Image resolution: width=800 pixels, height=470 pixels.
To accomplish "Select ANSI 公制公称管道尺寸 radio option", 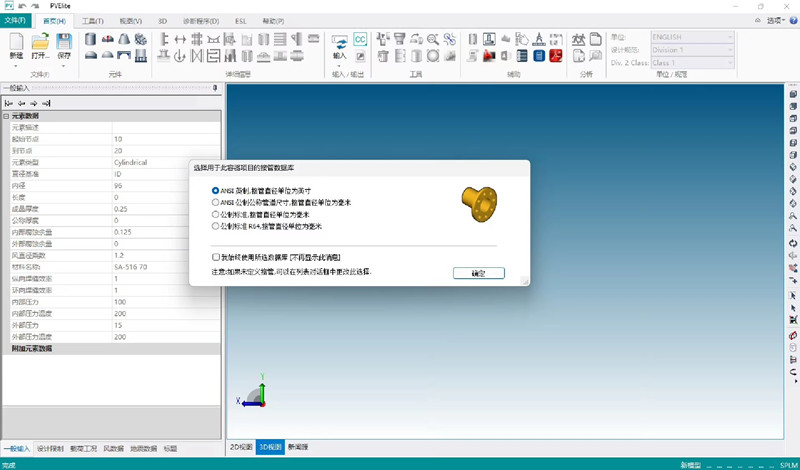I will [215, 202].
